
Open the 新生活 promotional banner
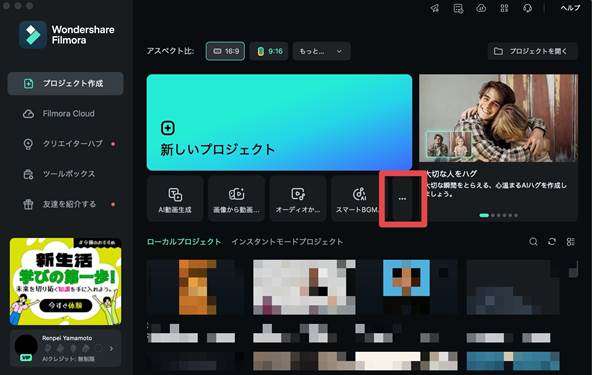point(65,282)
